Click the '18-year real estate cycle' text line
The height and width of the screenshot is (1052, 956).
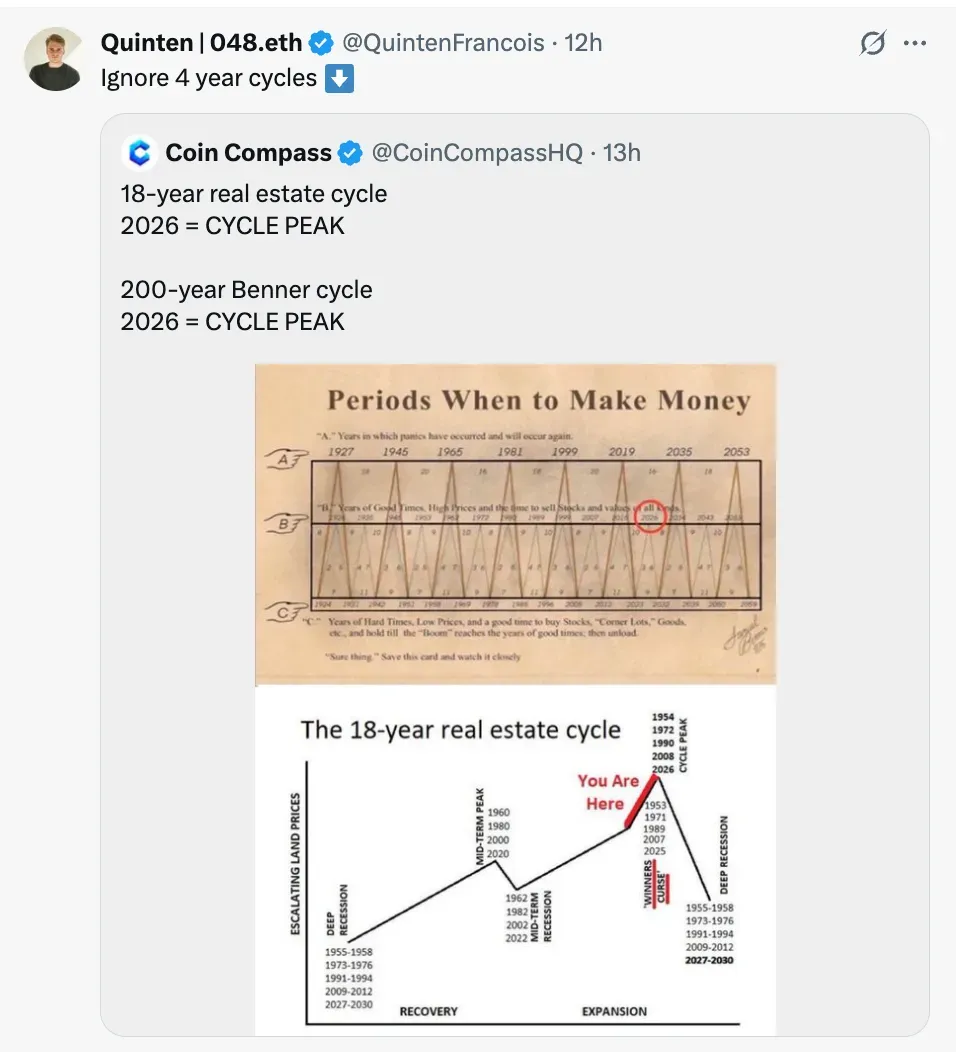(x=253, y=194)
